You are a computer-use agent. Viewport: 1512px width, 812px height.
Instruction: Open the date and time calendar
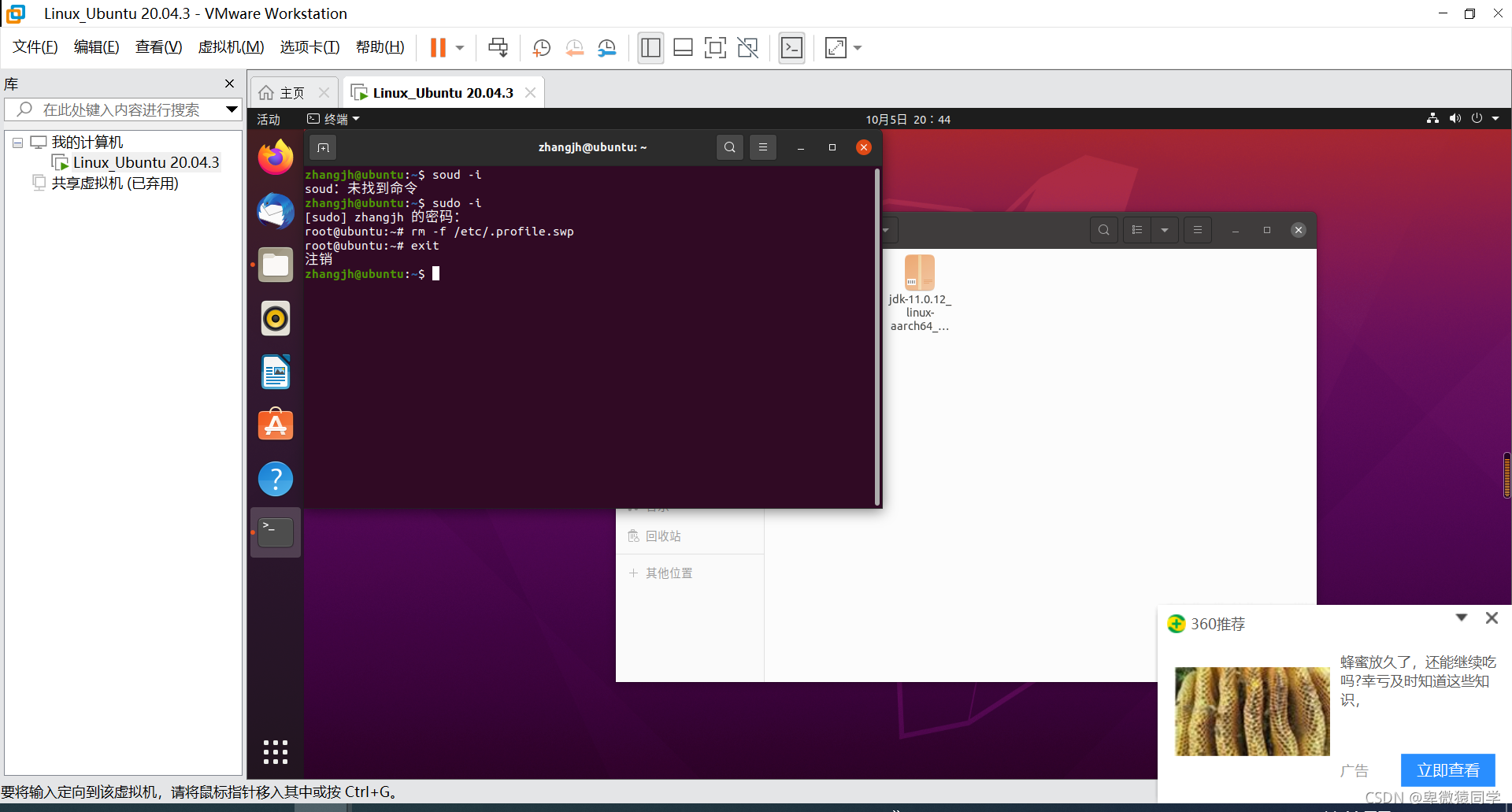(908, 120)
